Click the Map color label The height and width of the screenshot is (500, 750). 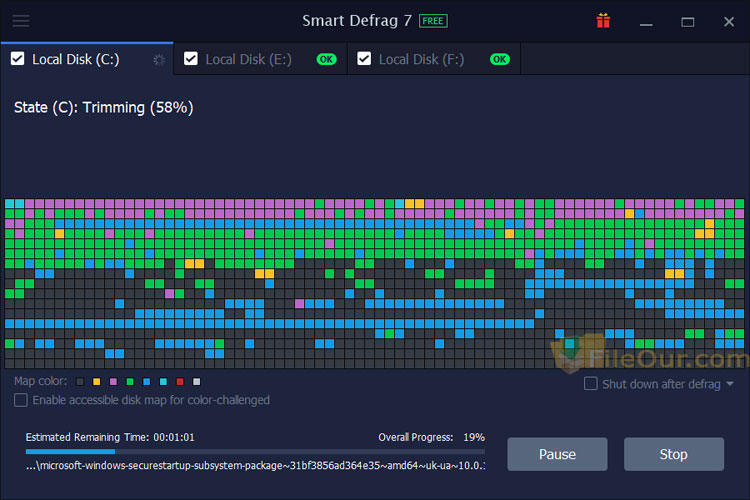pos(40,381)
